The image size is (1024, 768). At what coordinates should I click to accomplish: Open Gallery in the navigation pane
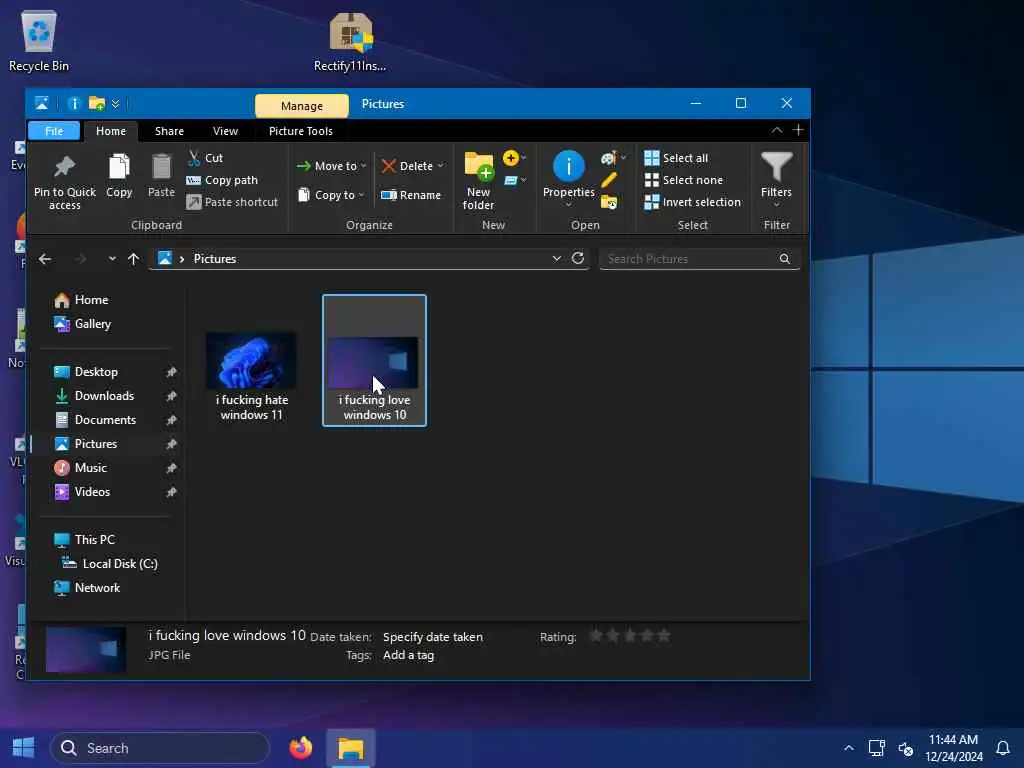[83, 324]
